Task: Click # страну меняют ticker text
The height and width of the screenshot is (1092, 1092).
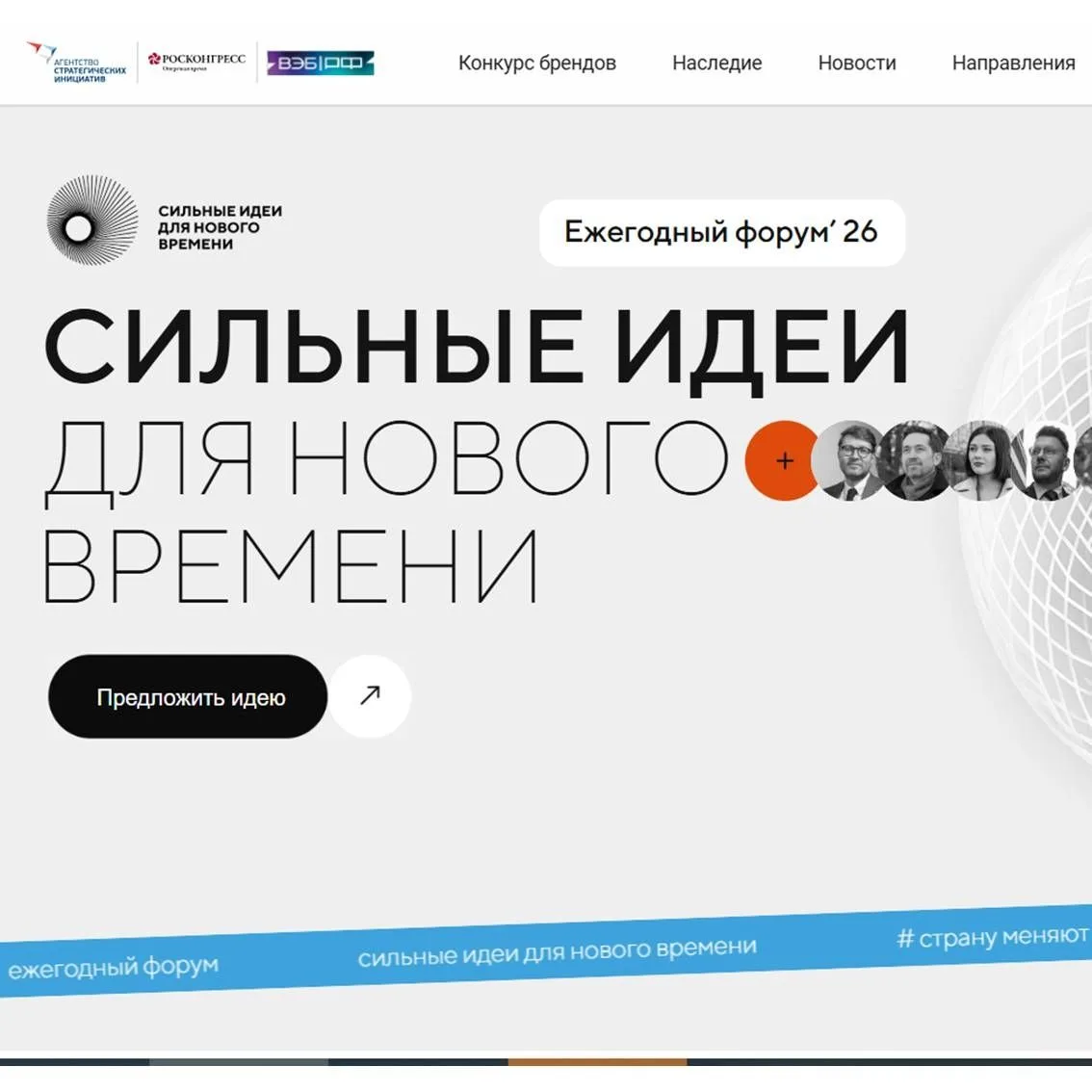Action: (993, 937)
